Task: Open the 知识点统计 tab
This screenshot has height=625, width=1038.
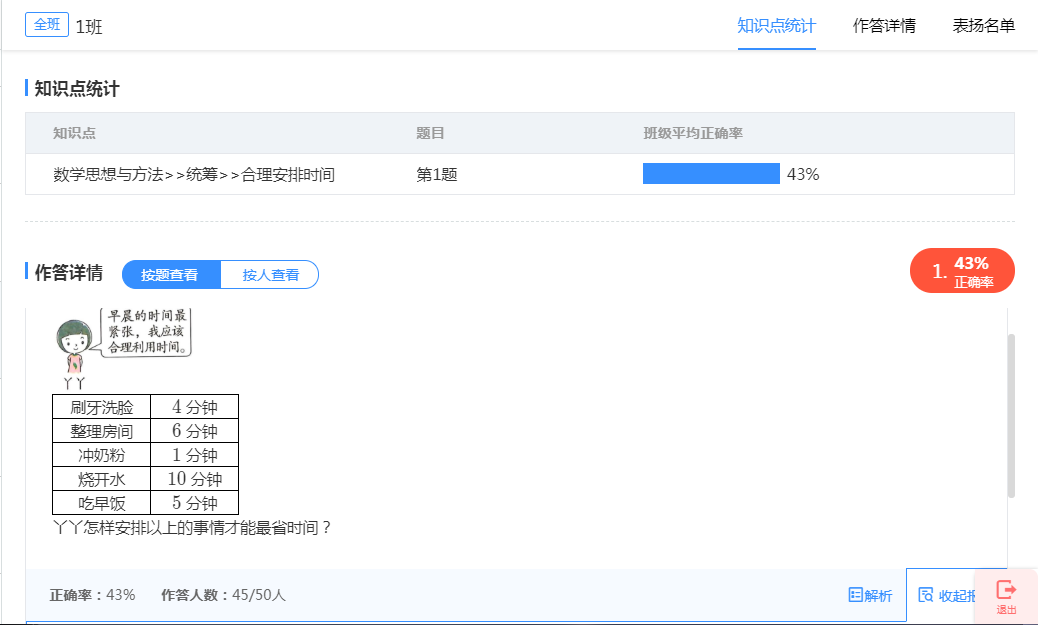Action: pyautogui.click(x=776, y=26)
